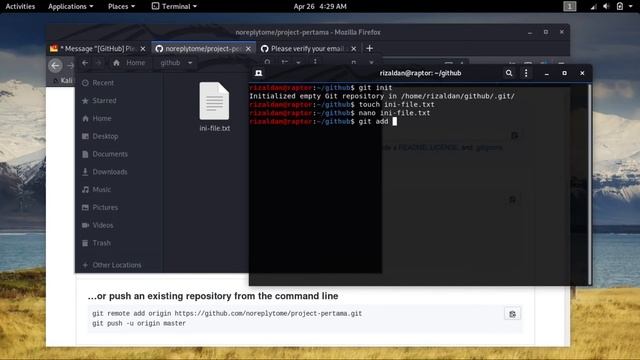Click Home path button in file manager

130,63
